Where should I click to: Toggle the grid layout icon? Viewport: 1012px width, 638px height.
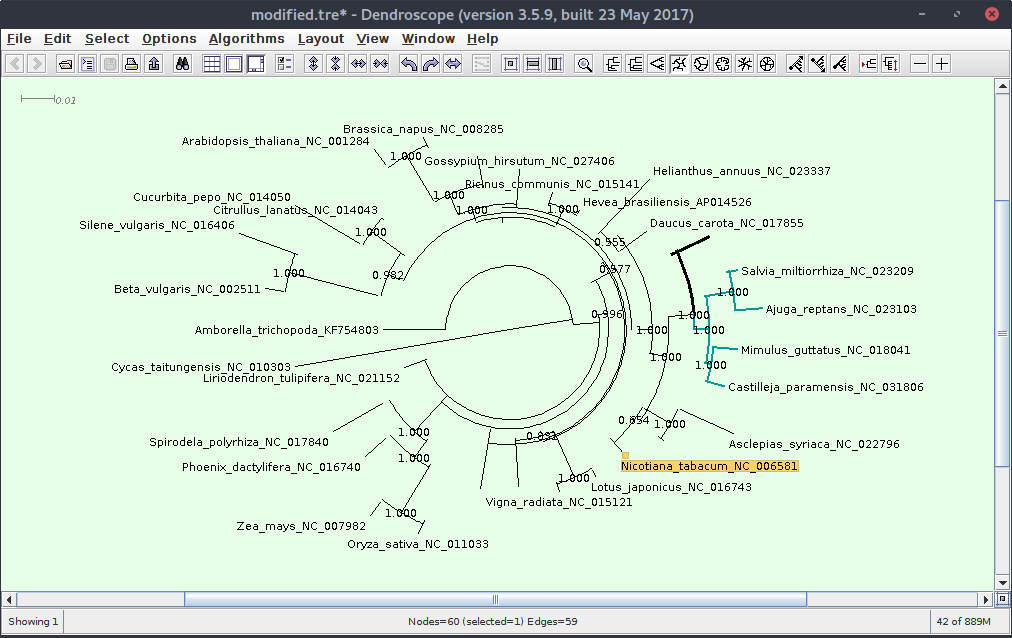pyautogui.click(x=211, y=64)
